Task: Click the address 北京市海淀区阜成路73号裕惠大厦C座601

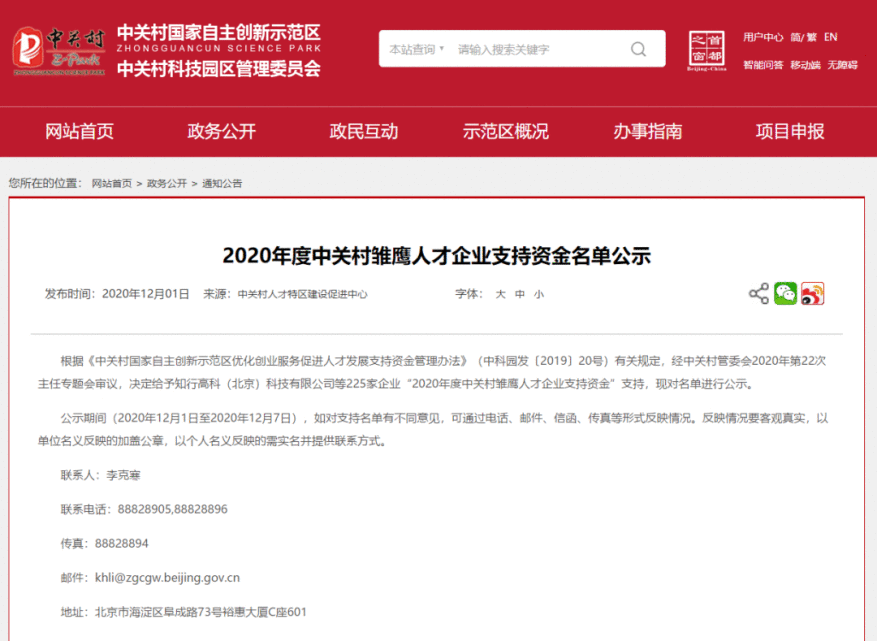Action: 201,612
